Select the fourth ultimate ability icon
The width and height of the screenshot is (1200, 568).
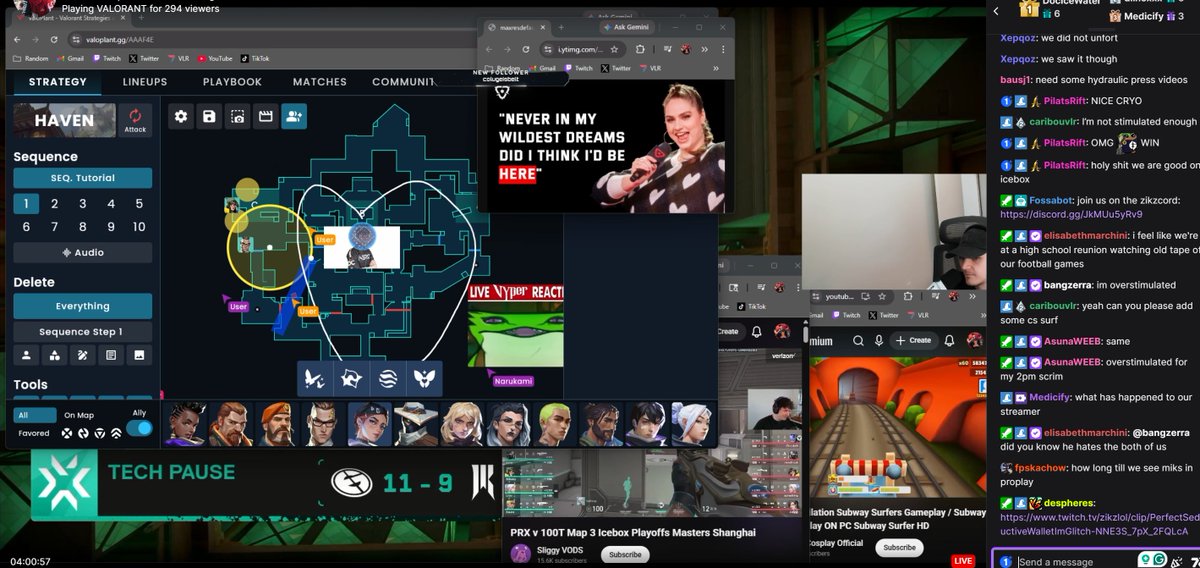click(423, 379)
